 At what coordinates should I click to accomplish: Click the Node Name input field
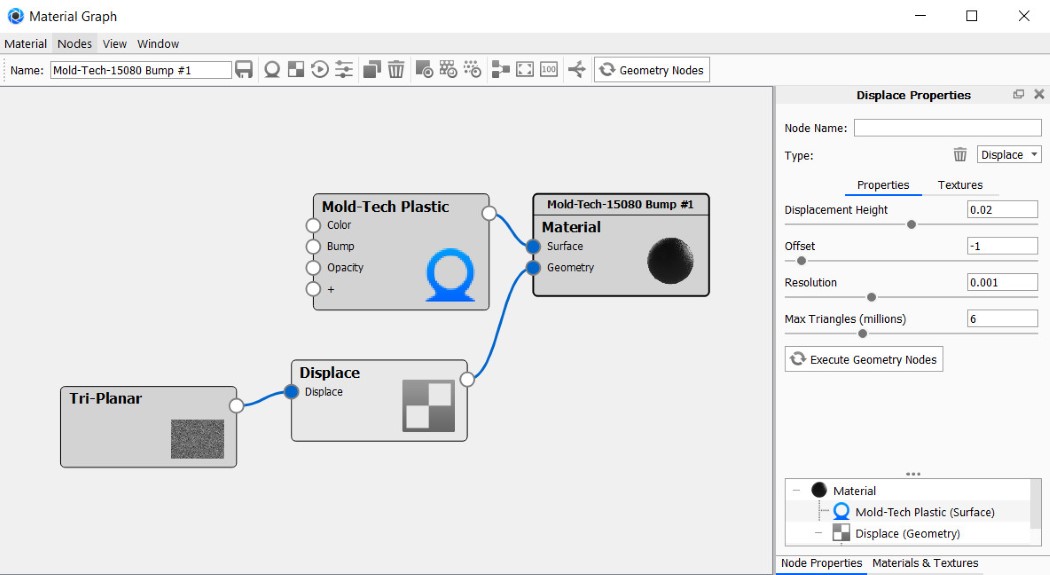[x=946, y=128]
